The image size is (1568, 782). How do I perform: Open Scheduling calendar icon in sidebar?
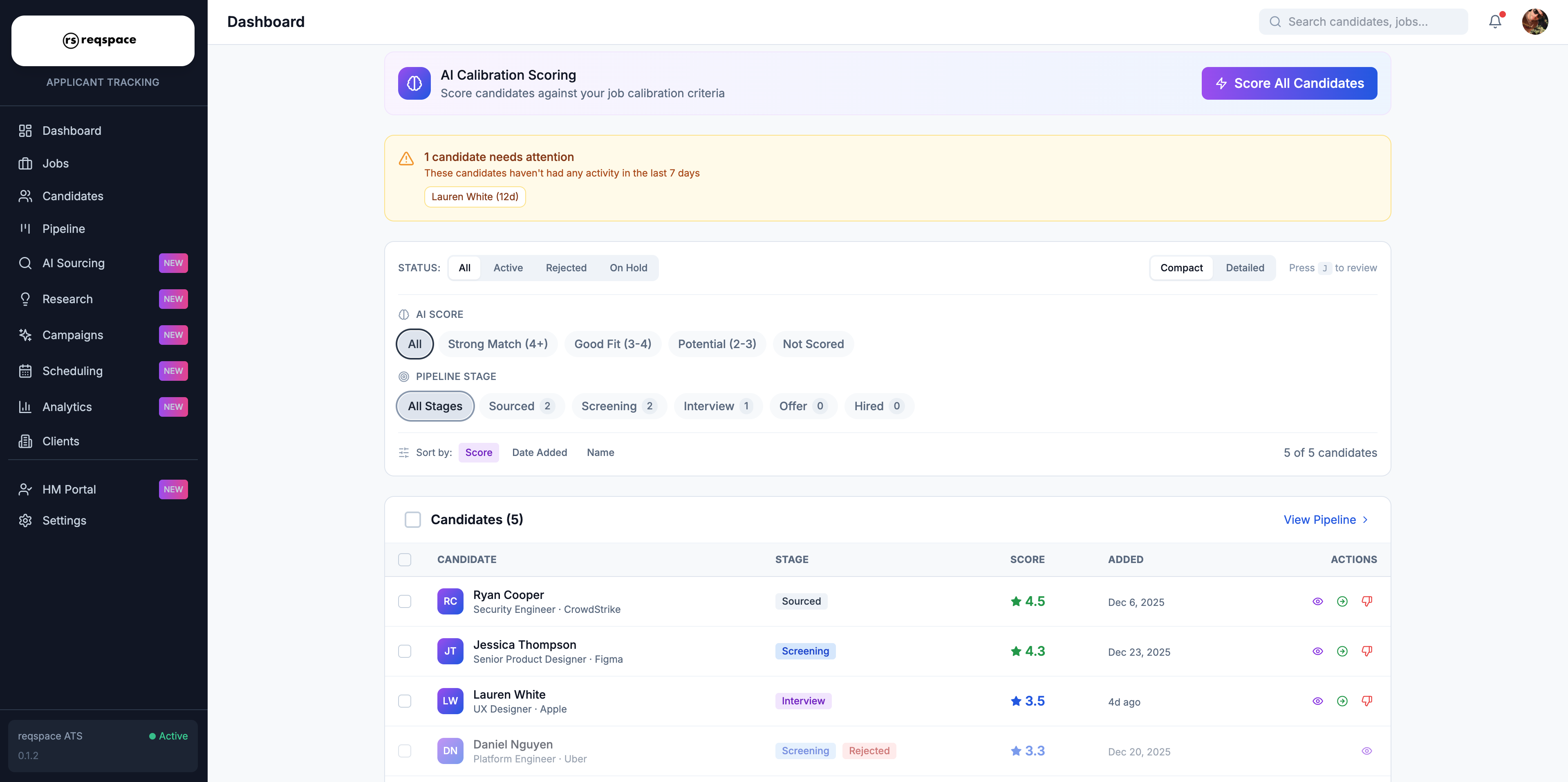click(25, 371)
